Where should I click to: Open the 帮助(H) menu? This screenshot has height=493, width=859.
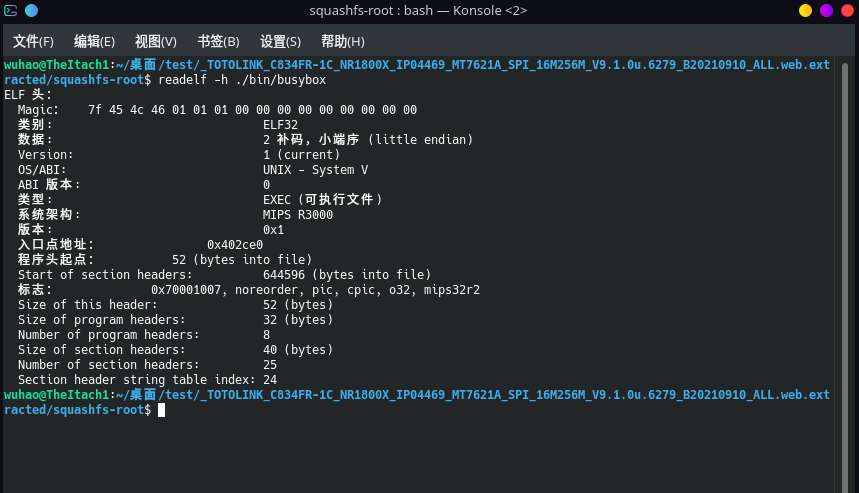coord(342,41)
